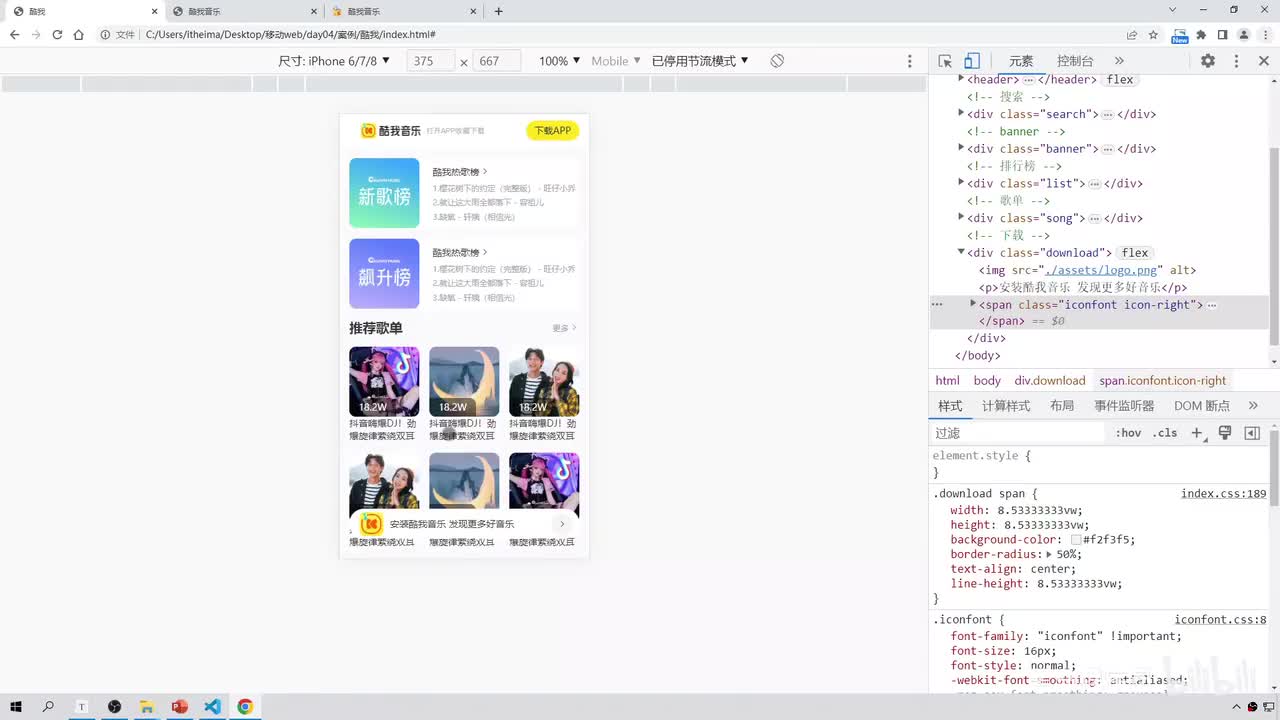The image size is (1280, 720).
Task: Click the height field showing 667
Action: (x=497, y=61)
